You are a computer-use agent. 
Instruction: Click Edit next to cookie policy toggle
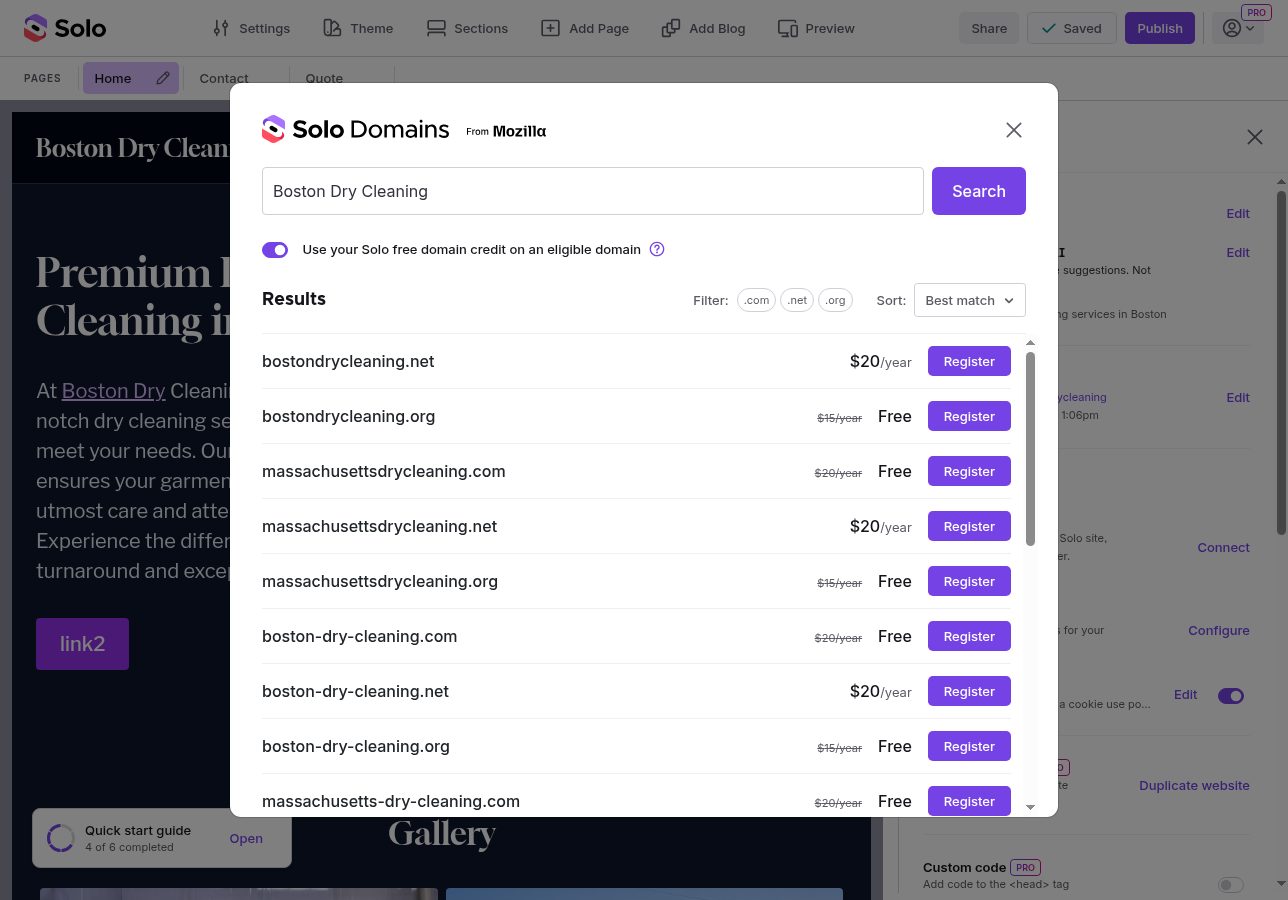(x=1185, y=694)
